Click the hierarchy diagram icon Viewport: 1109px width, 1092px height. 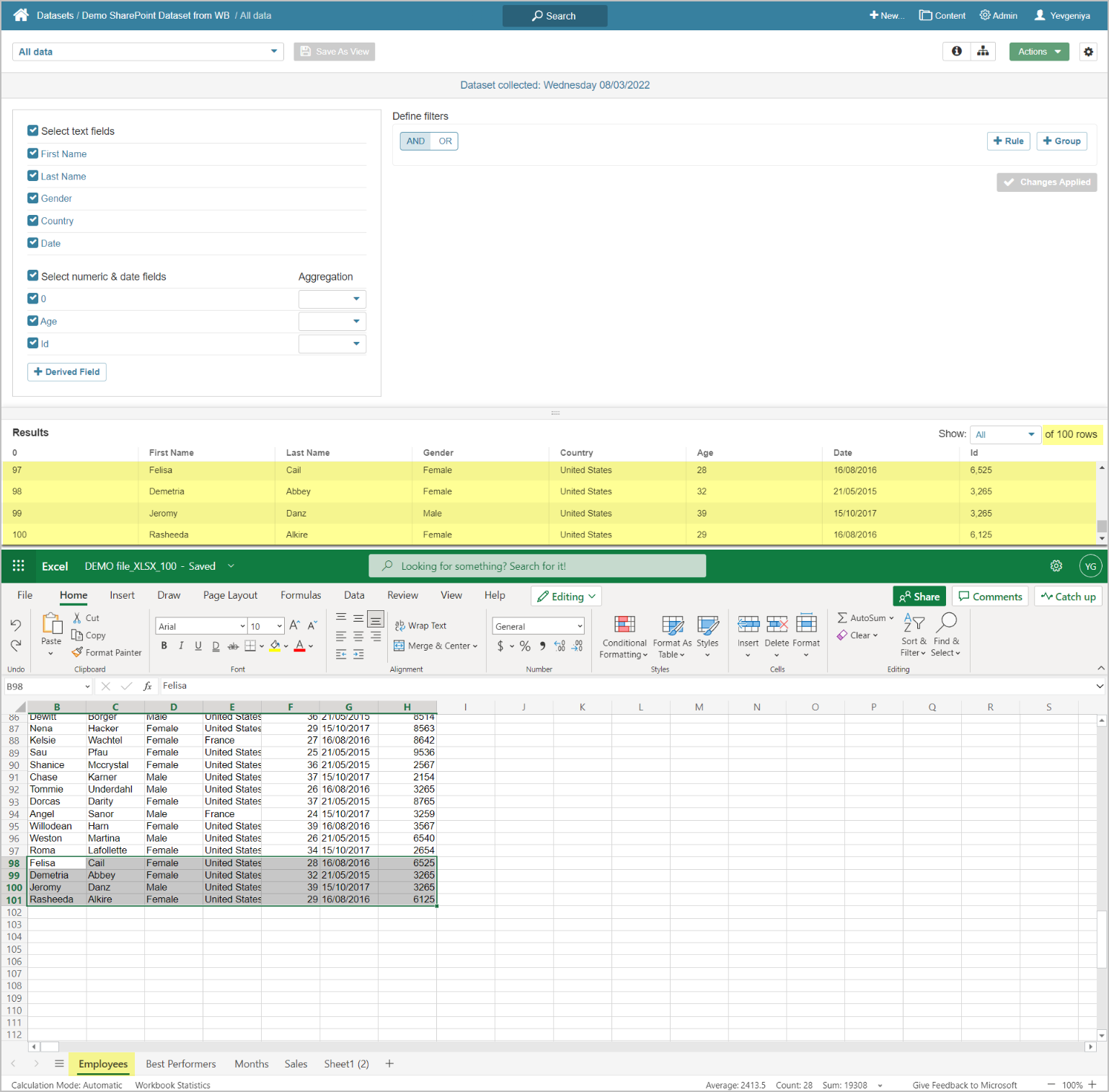982,51
